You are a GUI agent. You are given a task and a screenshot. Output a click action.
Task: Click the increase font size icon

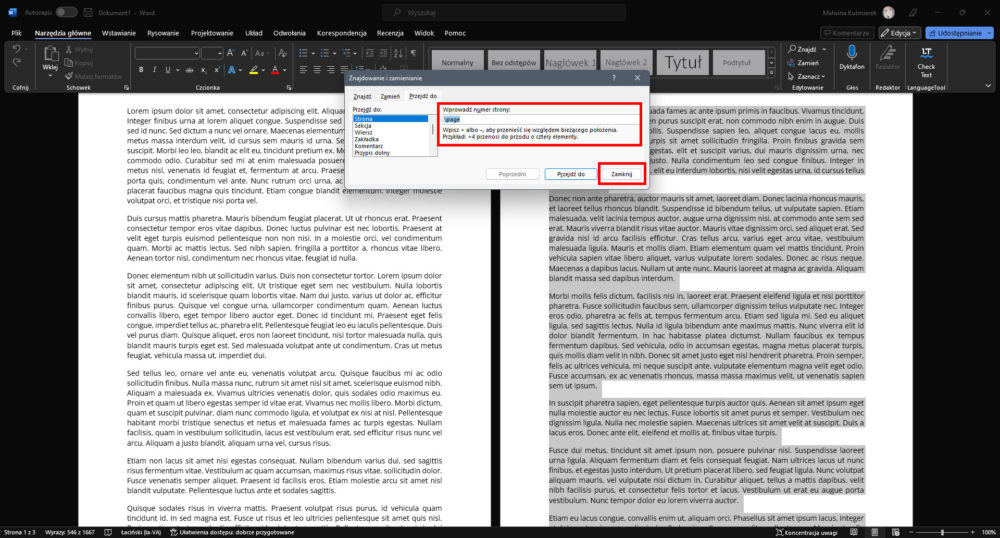click(230, 53)
